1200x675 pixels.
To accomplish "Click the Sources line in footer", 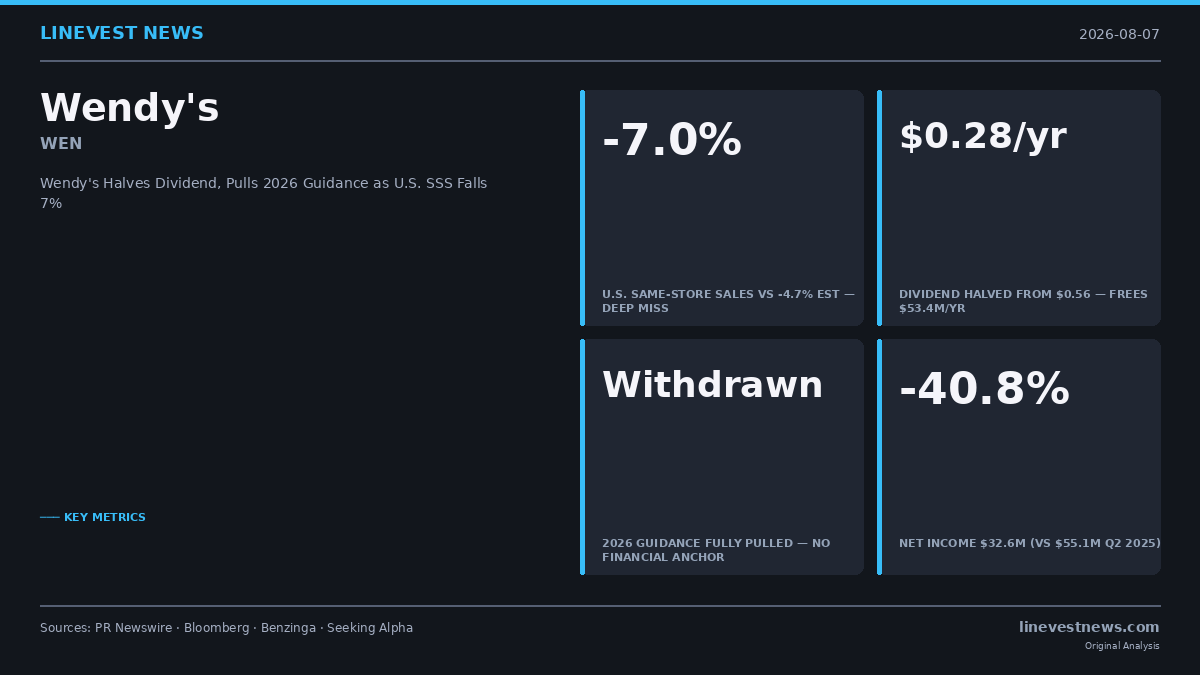I will click(226, 628).
